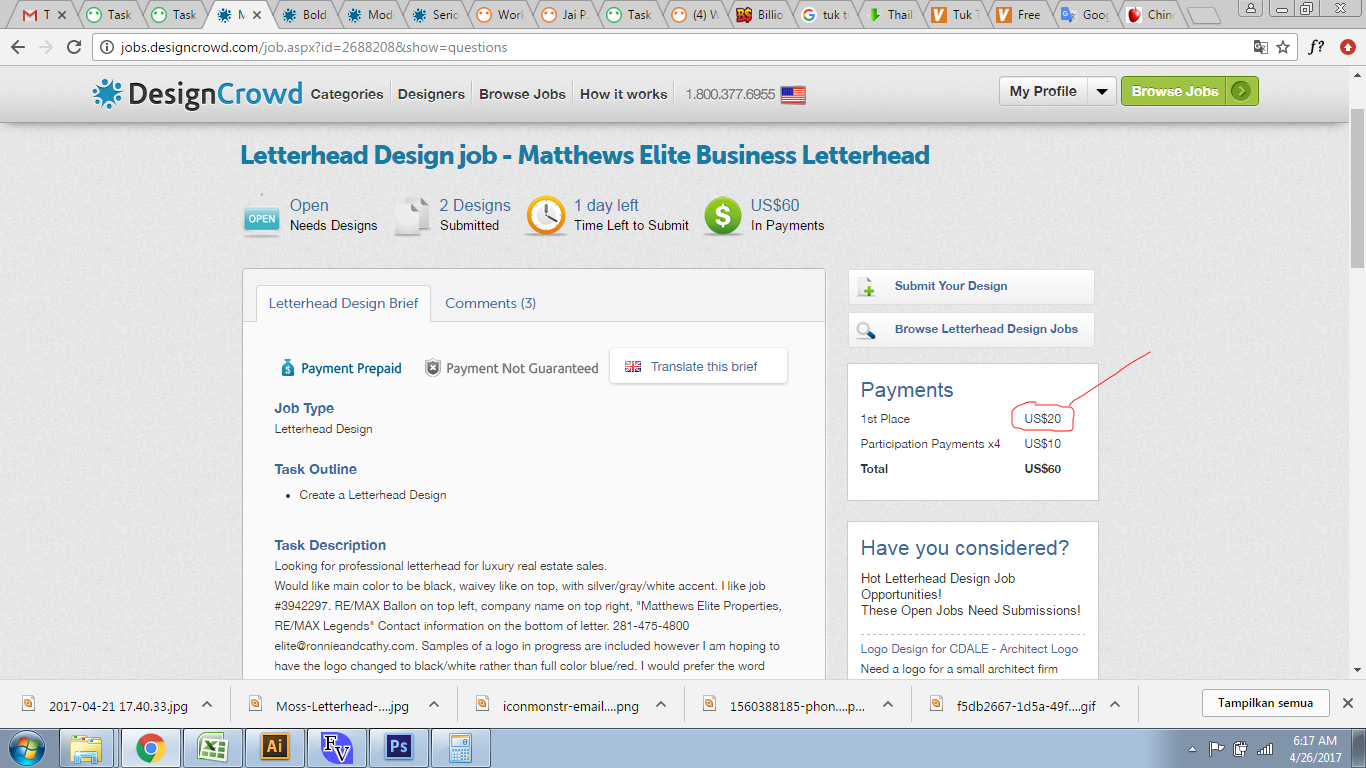Switch to the Gmail browser tab
This screenshot has height=768, width=1366.
pyautogui.click(x=43, y=15)
